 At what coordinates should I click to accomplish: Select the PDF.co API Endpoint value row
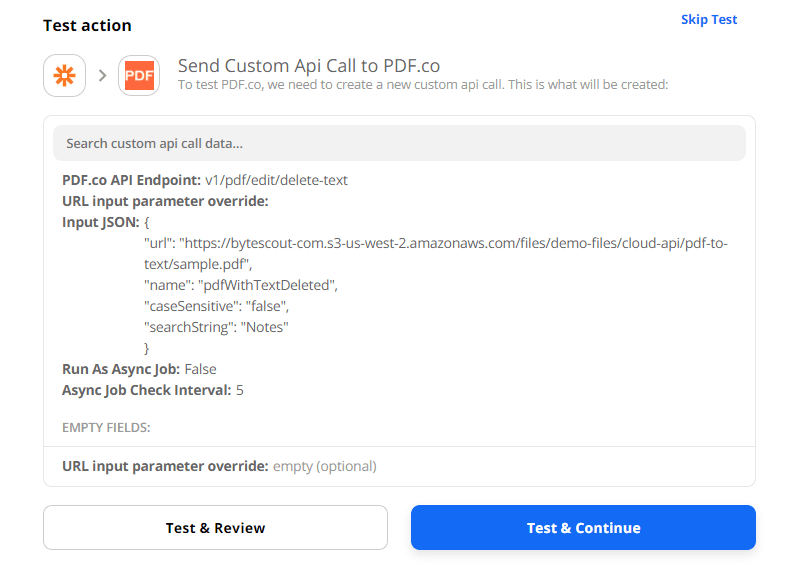pyautogui.click(x=204, y=180)
